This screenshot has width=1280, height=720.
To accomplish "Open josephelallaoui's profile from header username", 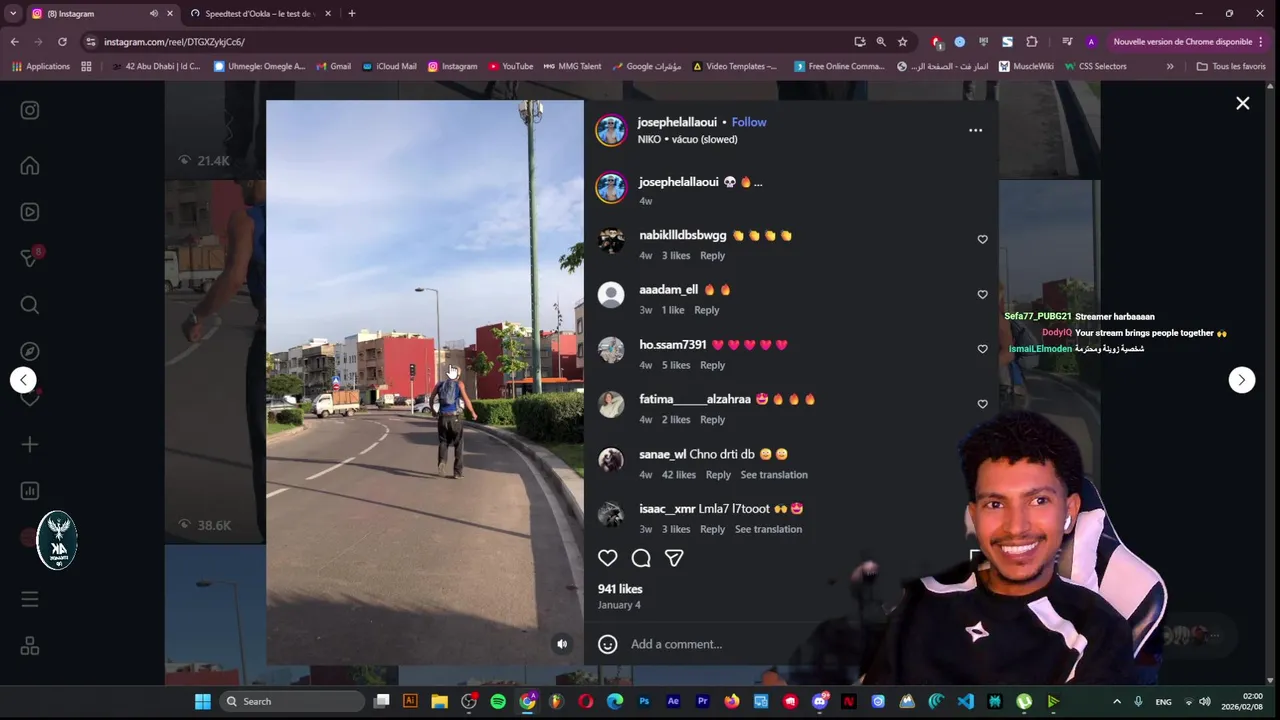I will click(x=677, y=122).
